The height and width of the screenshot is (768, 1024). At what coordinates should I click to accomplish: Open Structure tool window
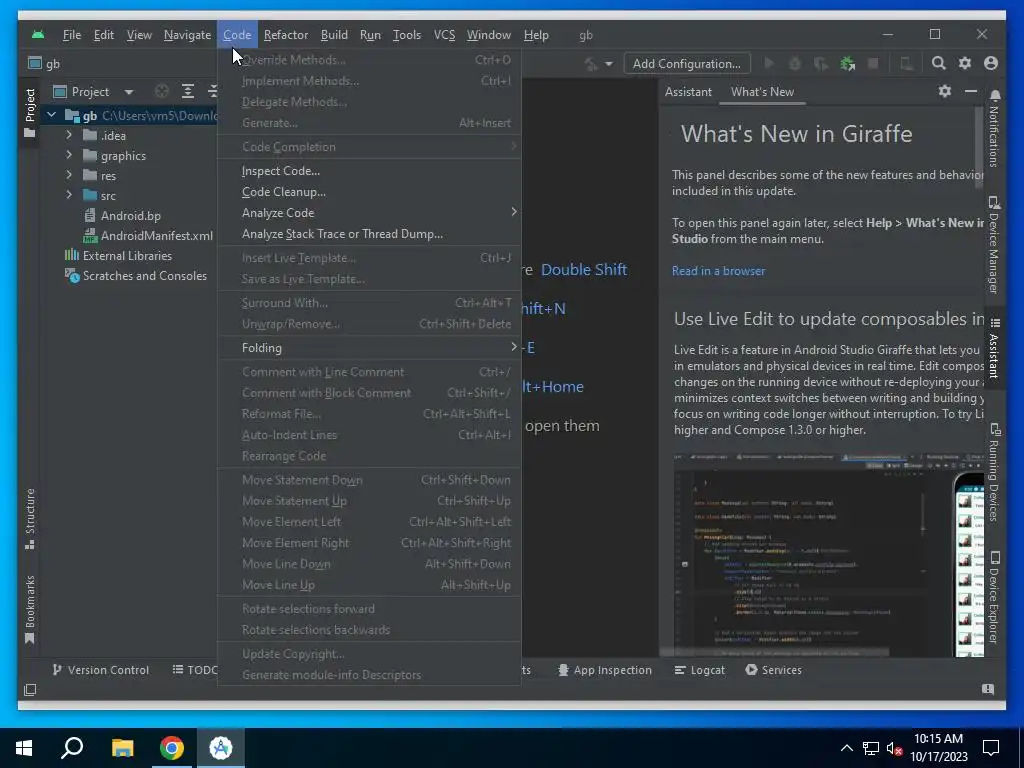pos(29,519)
